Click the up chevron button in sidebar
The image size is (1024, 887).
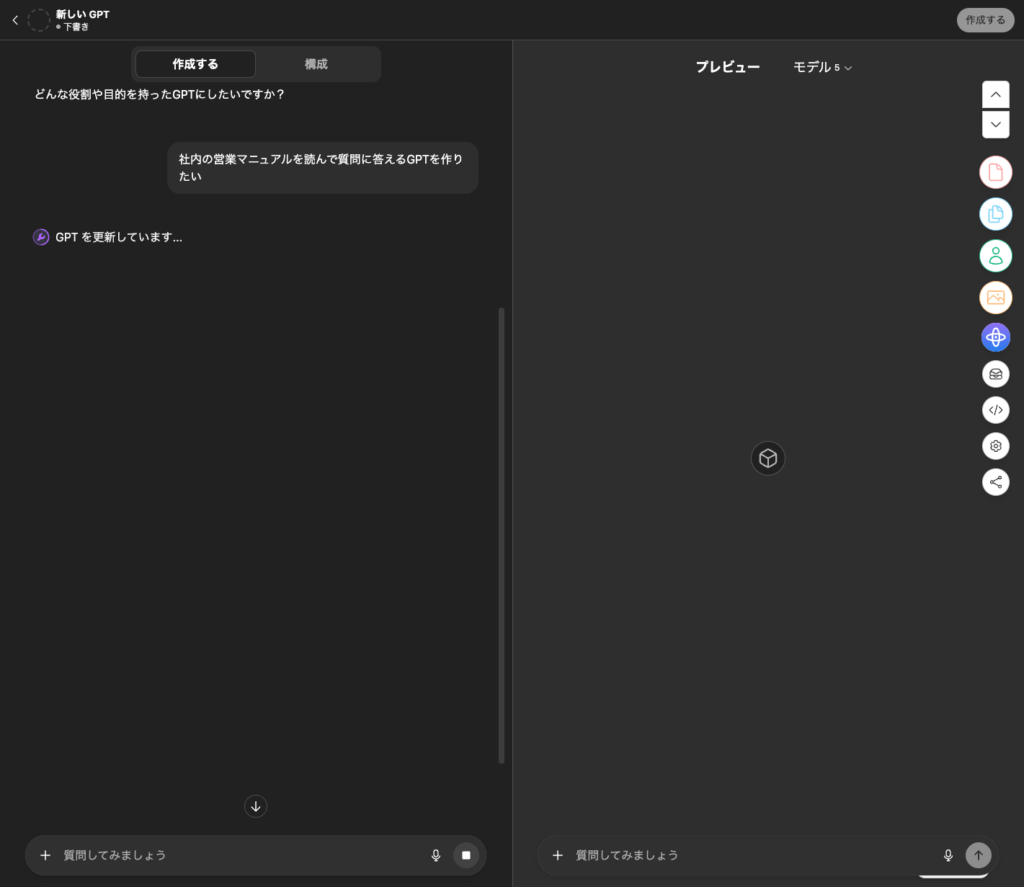[995, 94]
